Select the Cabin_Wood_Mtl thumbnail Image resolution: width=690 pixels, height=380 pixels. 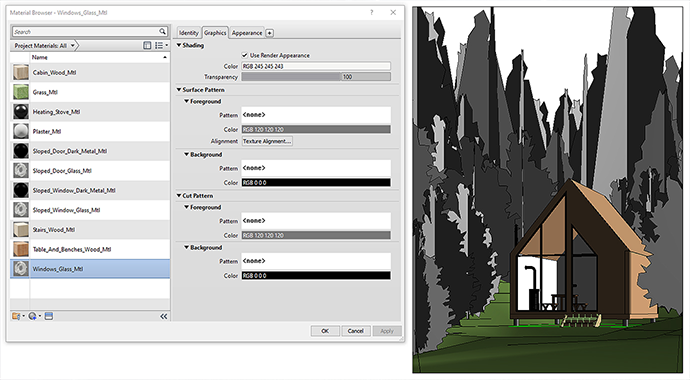[21, 72]
